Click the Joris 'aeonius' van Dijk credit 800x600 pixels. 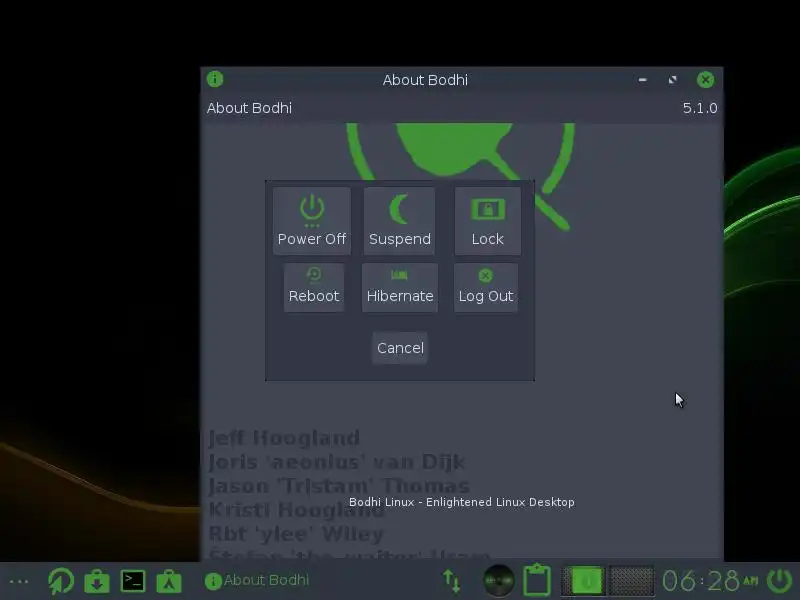coord(337,462)
